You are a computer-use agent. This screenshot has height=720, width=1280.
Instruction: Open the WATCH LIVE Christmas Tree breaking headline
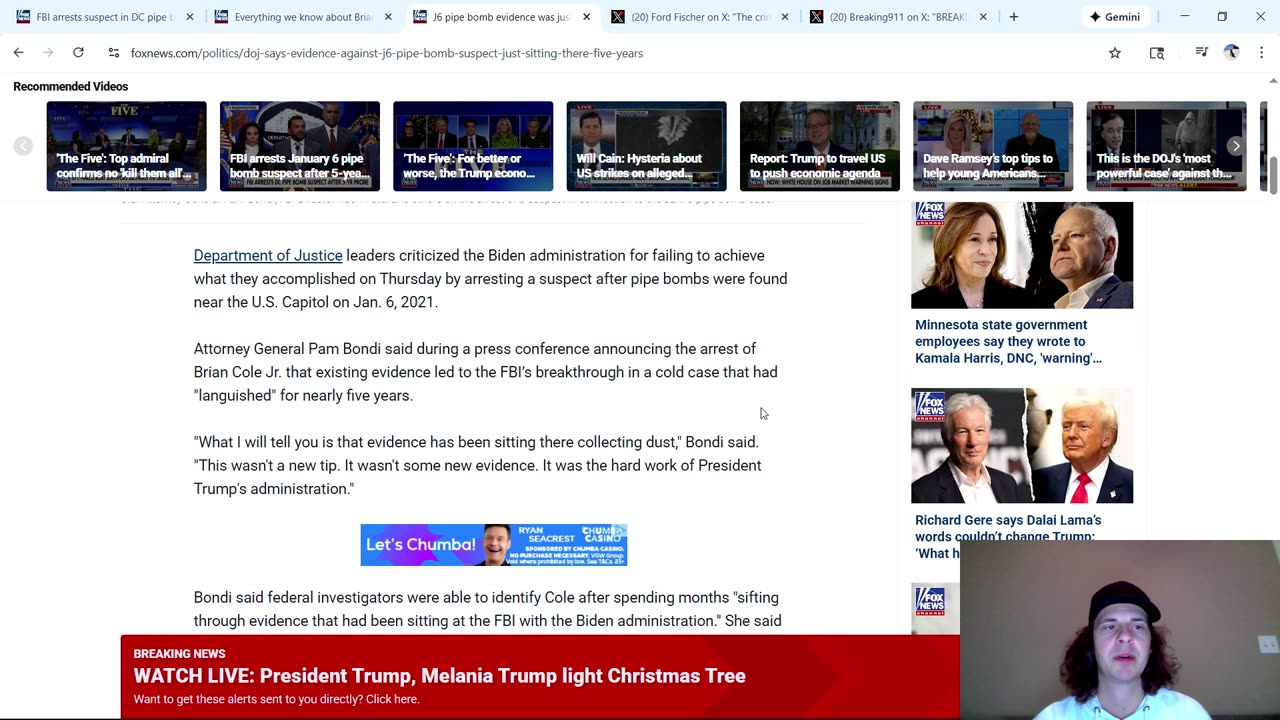440,676
